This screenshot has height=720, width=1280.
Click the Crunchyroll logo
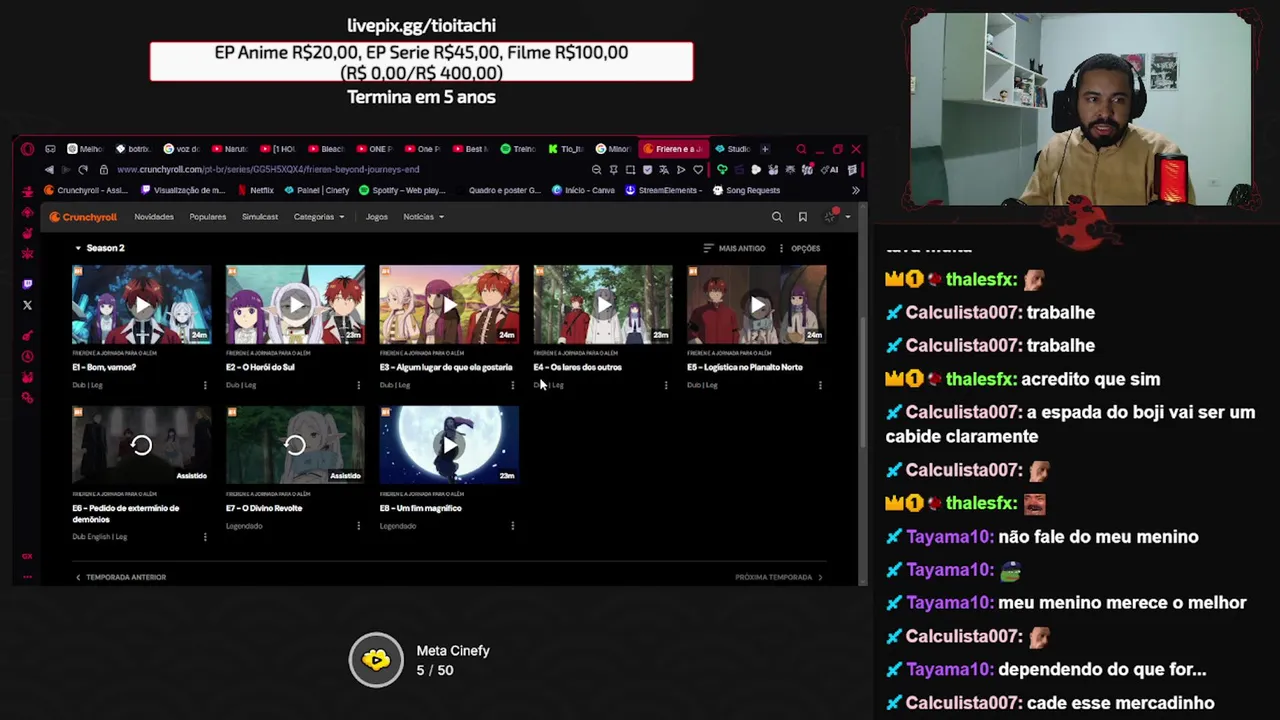click(x=84, y=217)
